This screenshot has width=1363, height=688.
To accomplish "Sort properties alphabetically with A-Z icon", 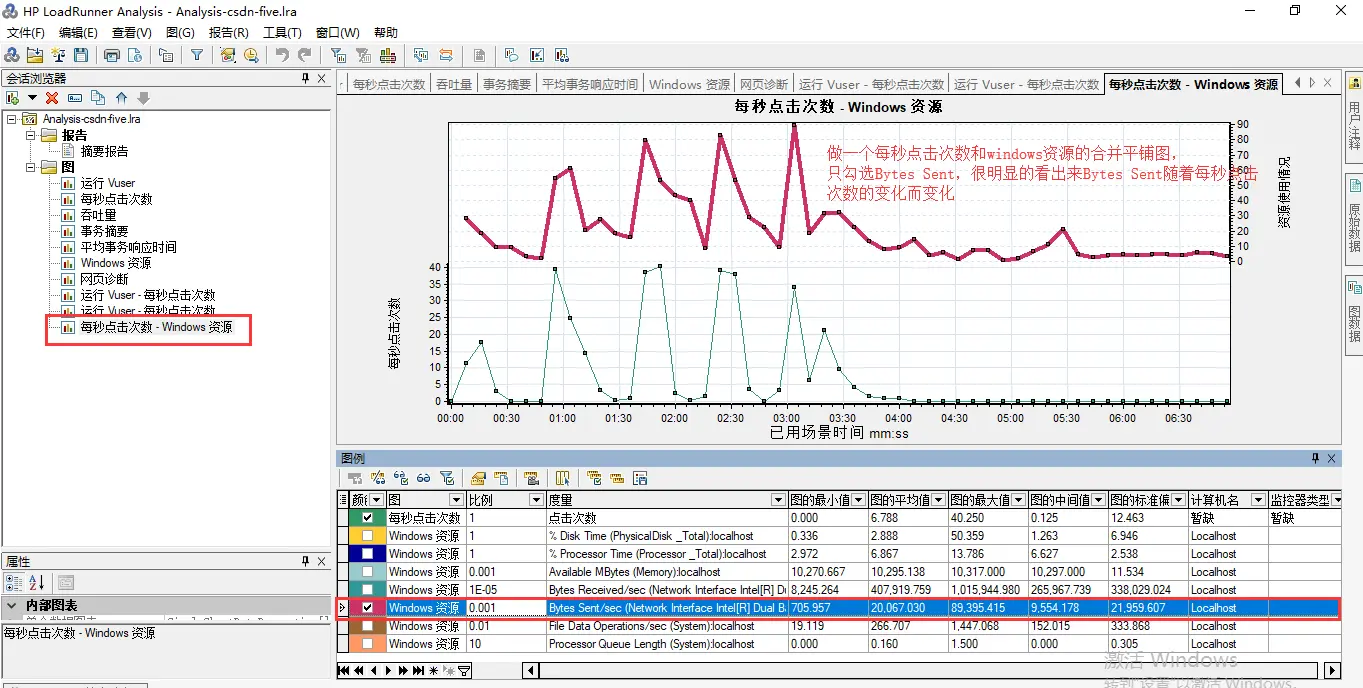I will 37,582.
